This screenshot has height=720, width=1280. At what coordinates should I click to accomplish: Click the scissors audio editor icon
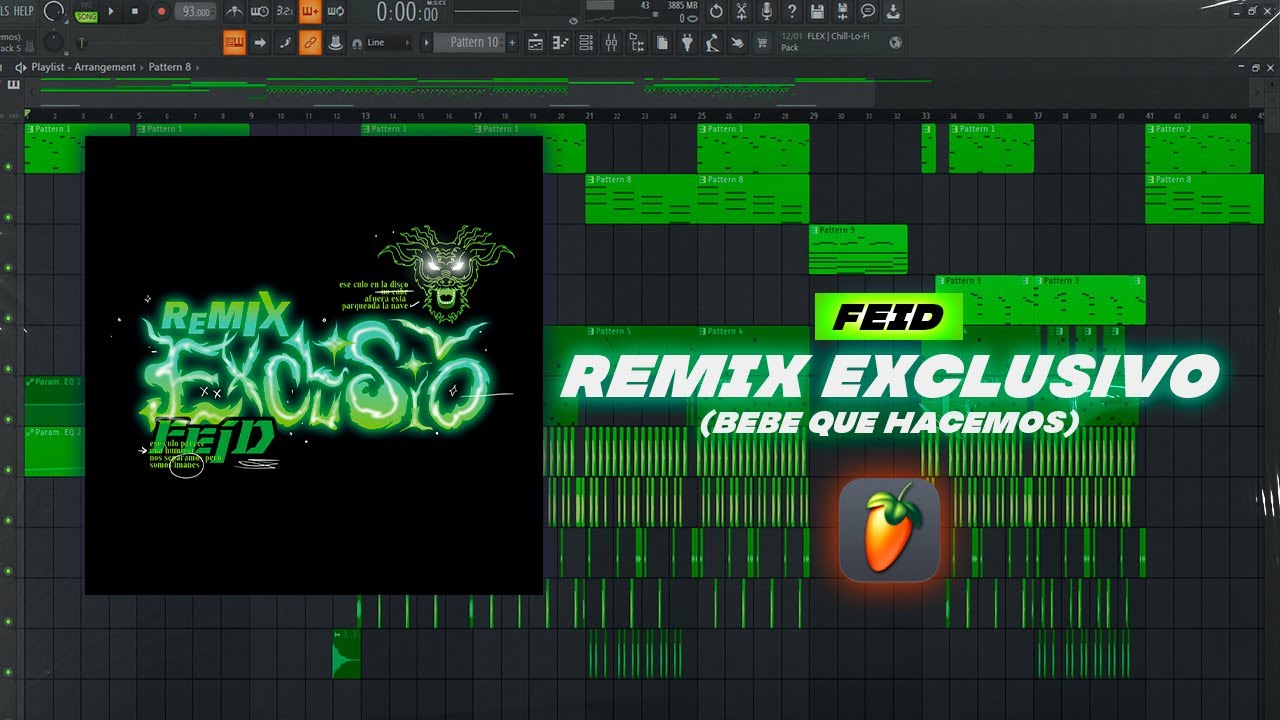point(741,12)
